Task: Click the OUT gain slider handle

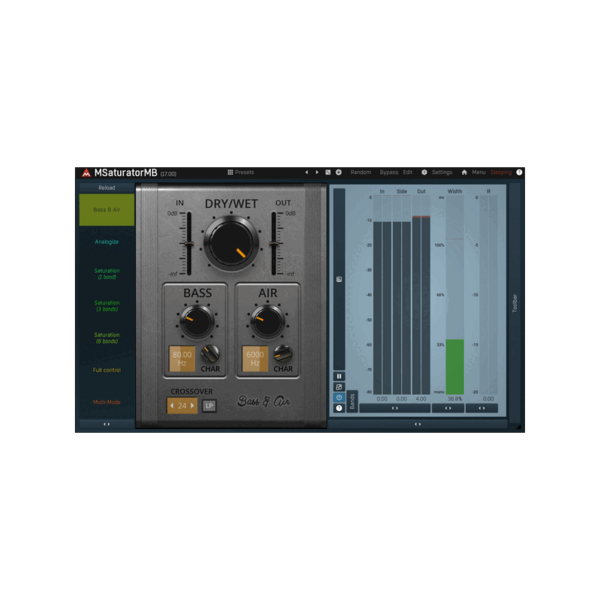Action: tap(274, 244)
